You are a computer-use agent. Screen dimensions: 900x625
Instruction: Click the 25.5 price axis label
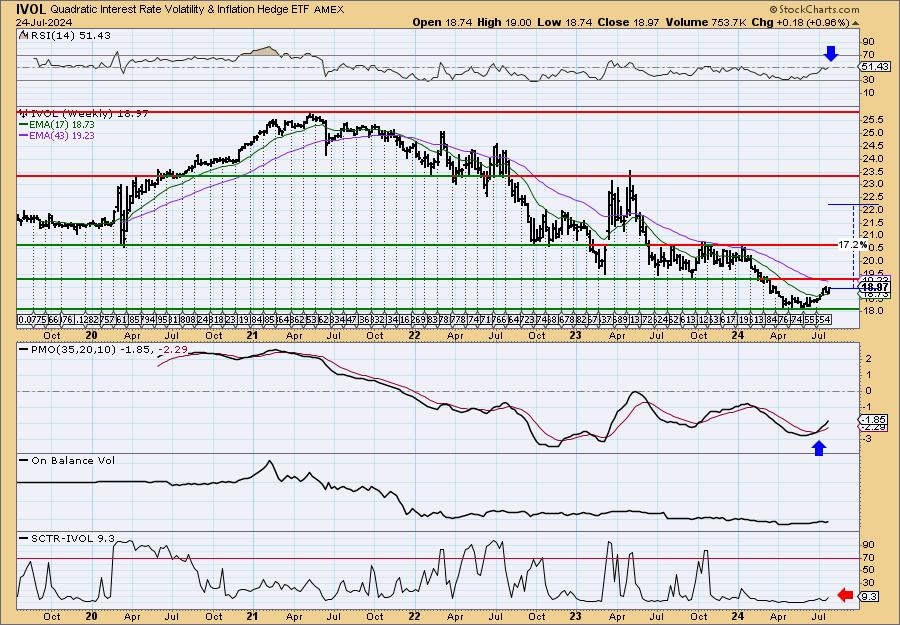pyautogui.click(x=872, y=120)
